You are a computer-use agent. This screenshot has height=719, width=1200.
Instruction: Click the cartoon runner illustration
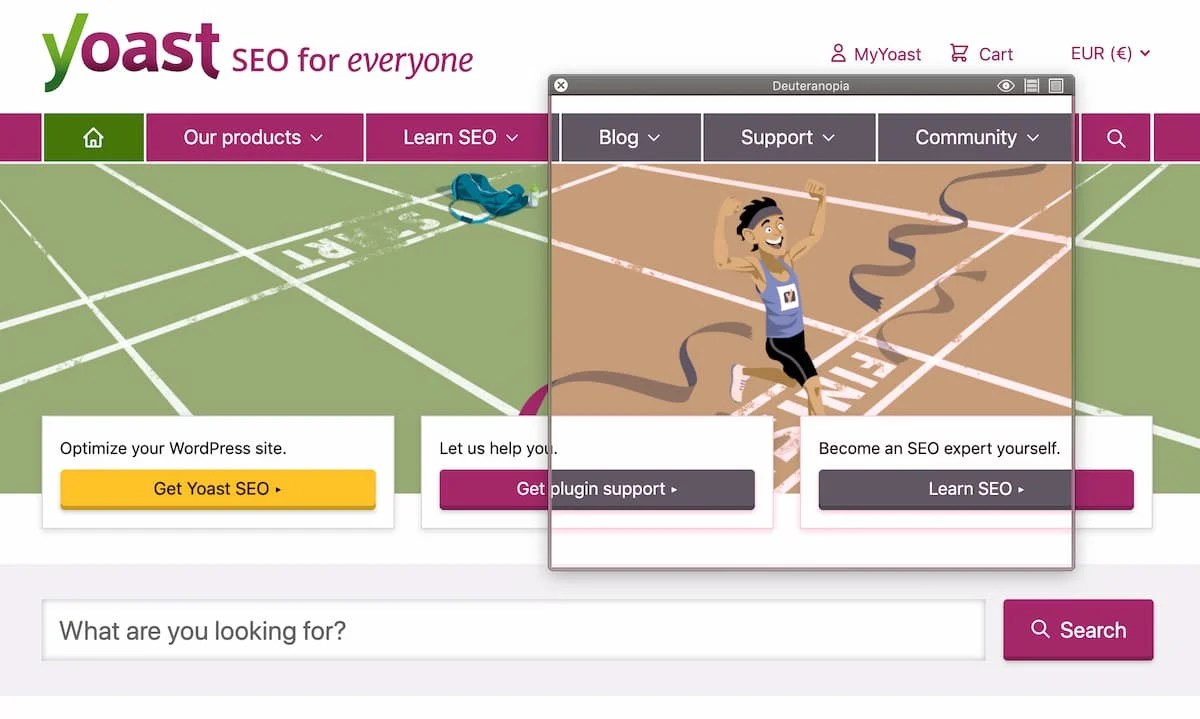click(780, 297)
